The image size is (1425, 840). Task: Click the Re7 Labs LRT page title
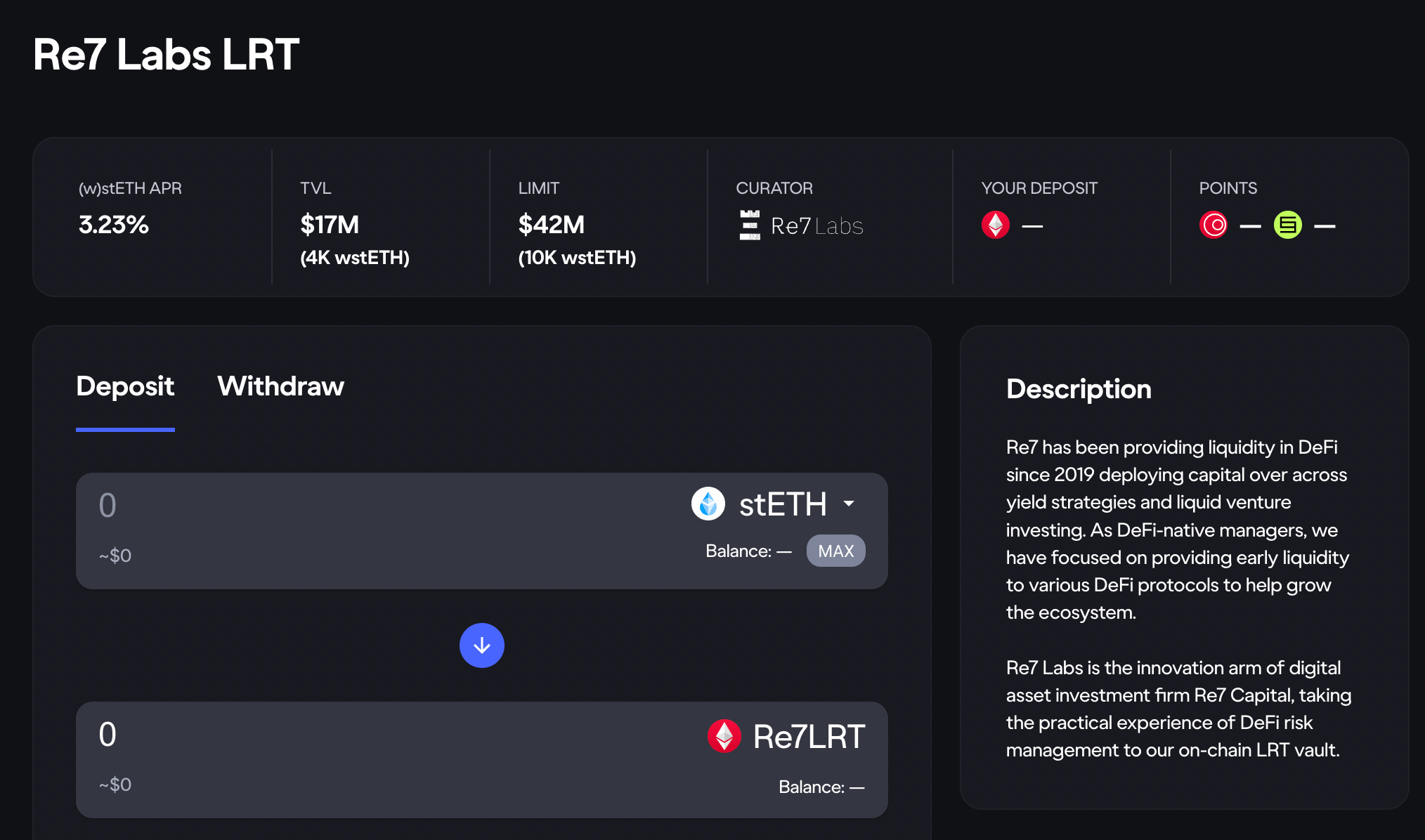click(x=167, y=55)
